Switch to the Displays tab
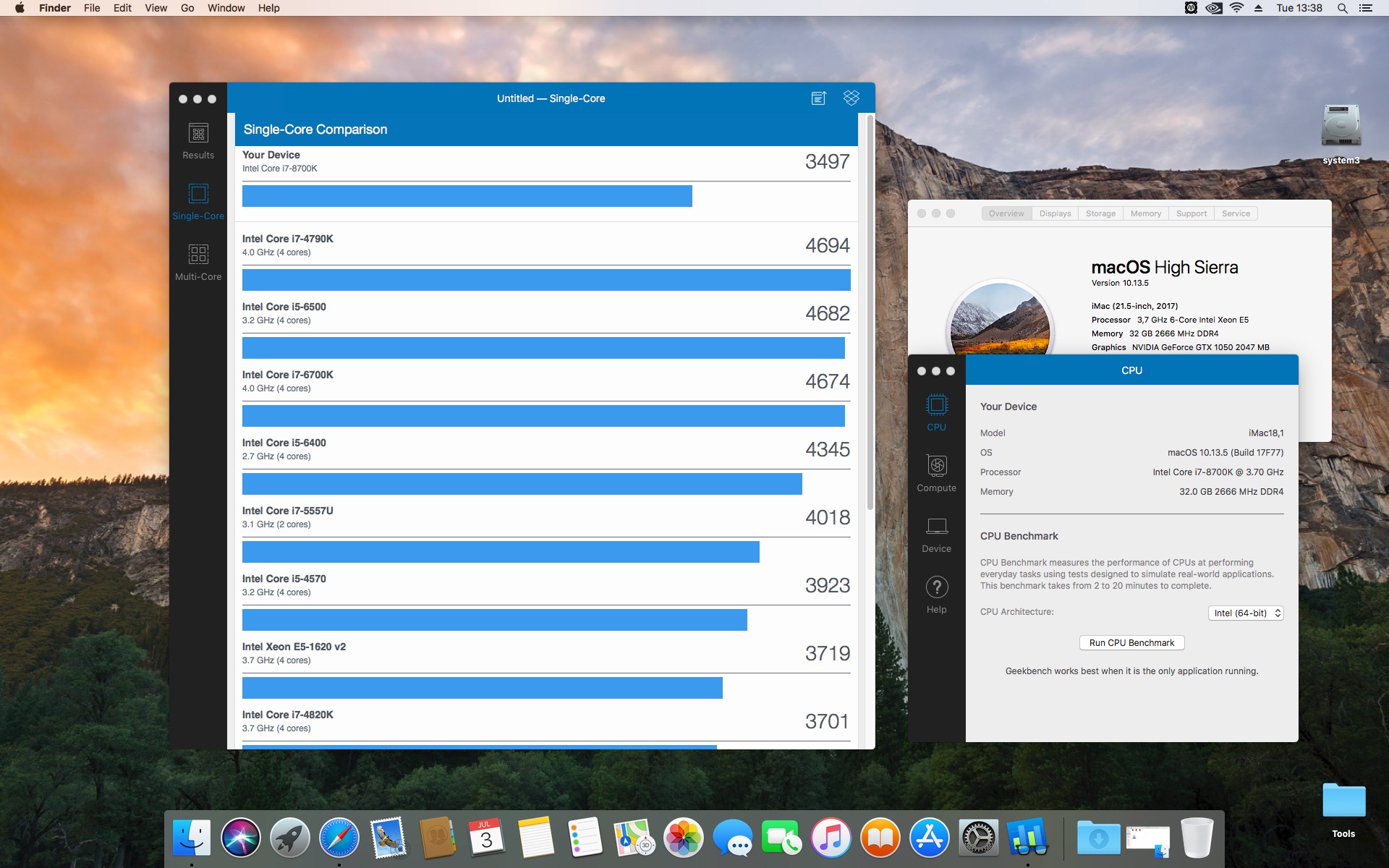 coord(1055,213)
